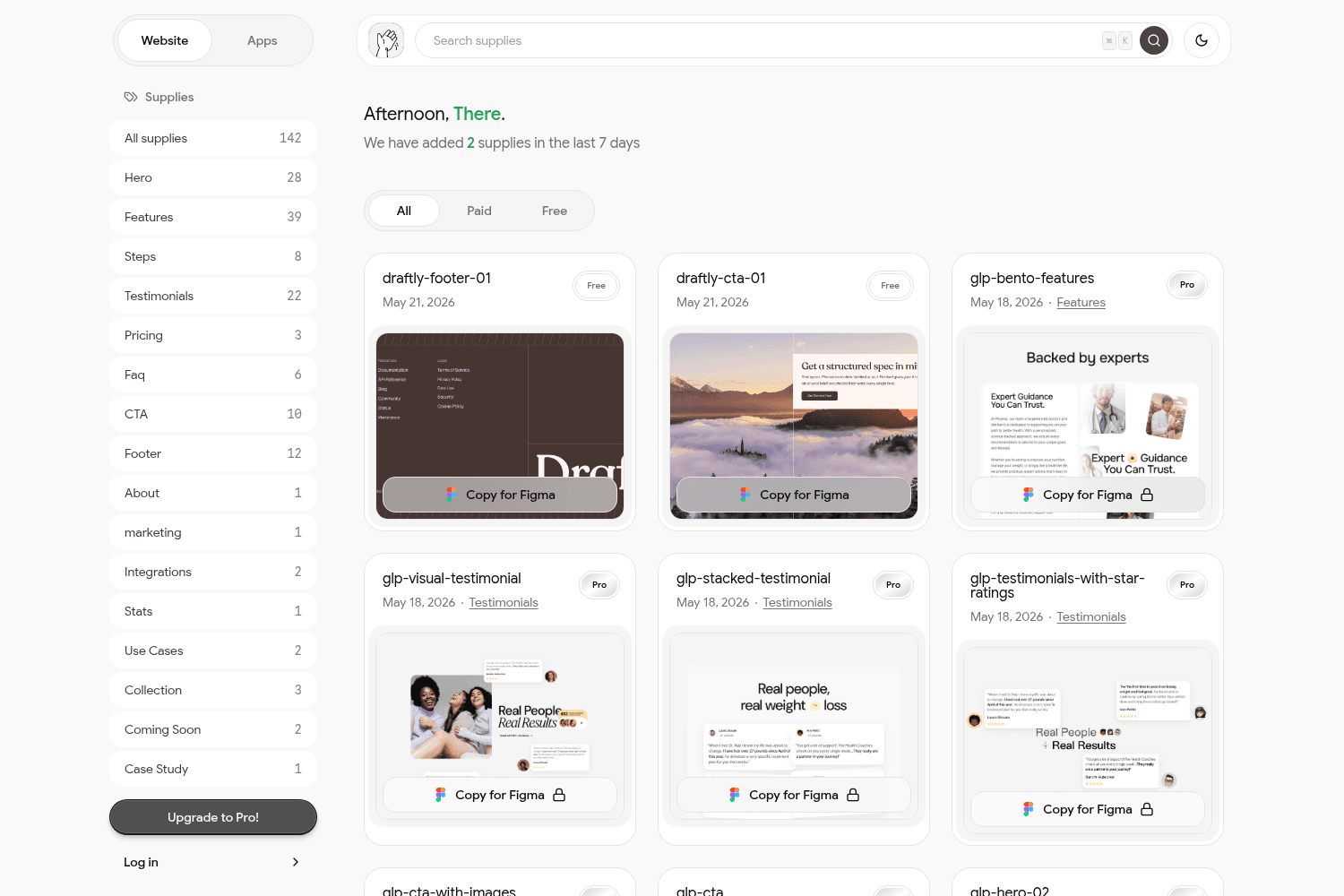
Task: Select the Free filter tab
Action: (x=555, y=211)
